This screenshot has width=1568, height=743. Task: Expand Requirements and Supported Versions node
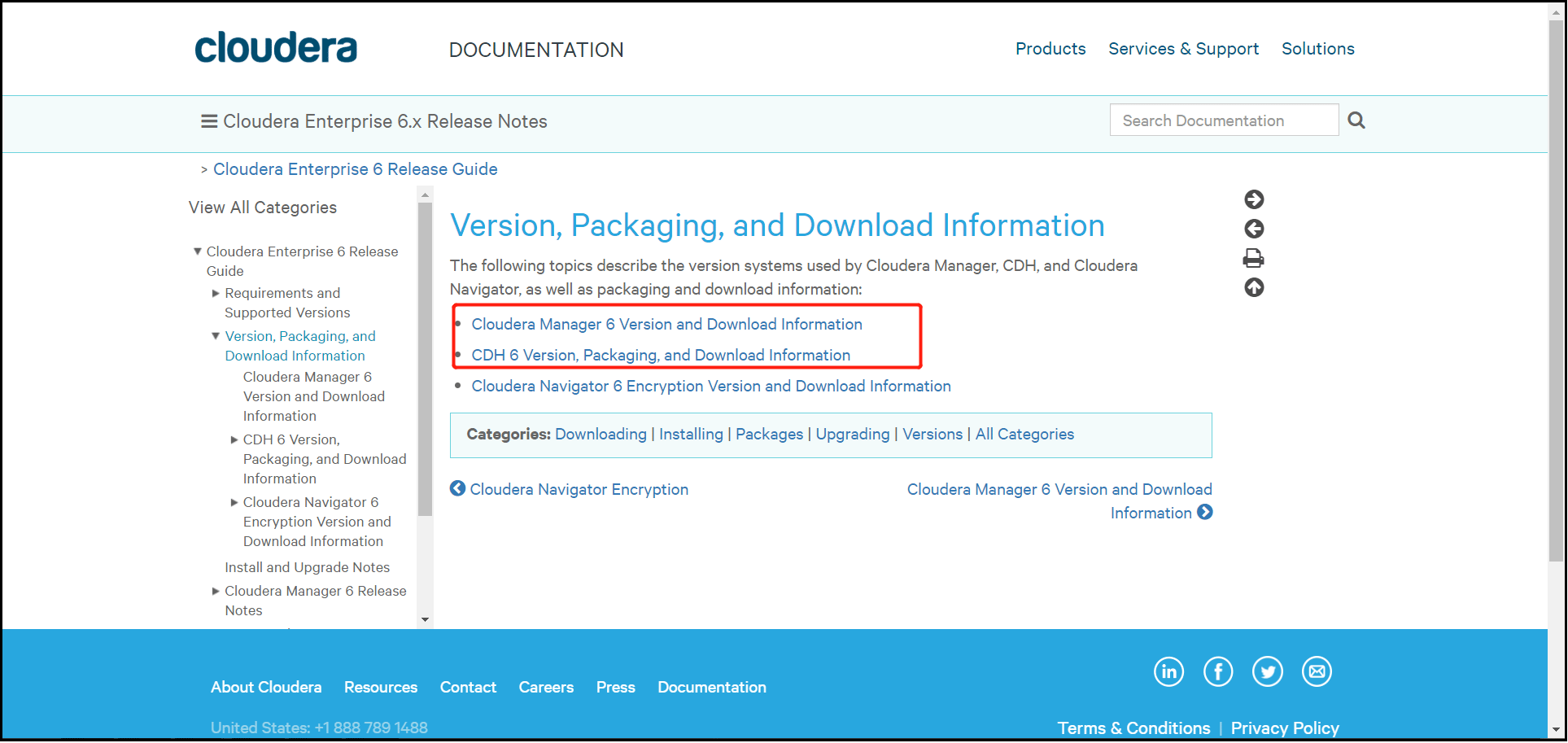(216, 293)
